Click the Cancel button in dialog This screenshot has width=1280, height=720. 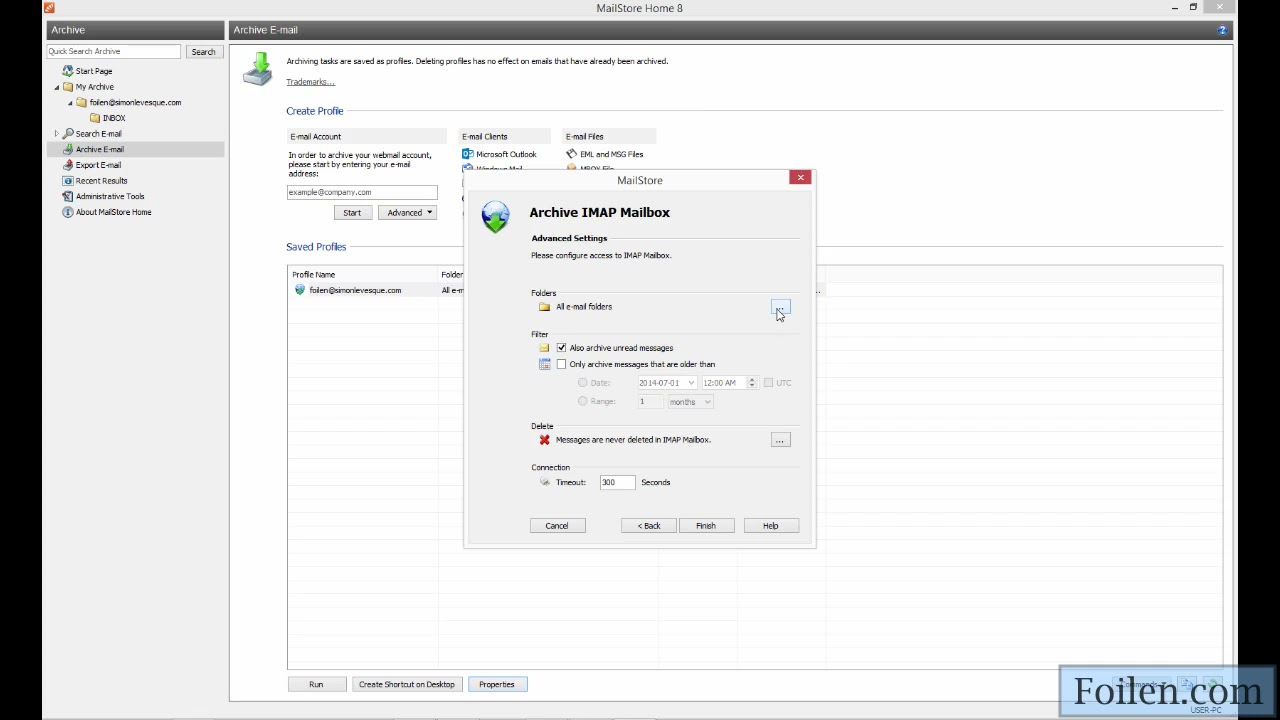click(557, 526)
